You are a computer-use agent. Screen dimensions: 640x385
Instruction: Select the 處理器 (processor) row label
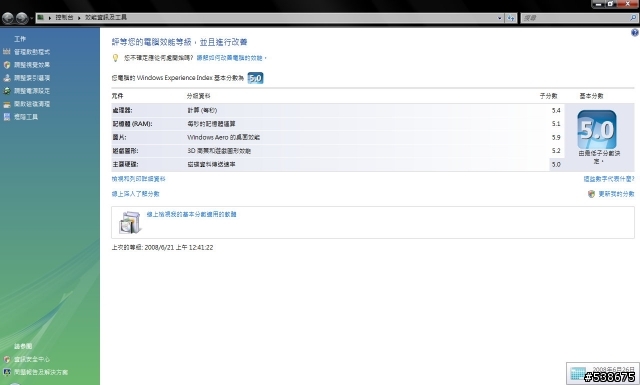coord(122,110)
